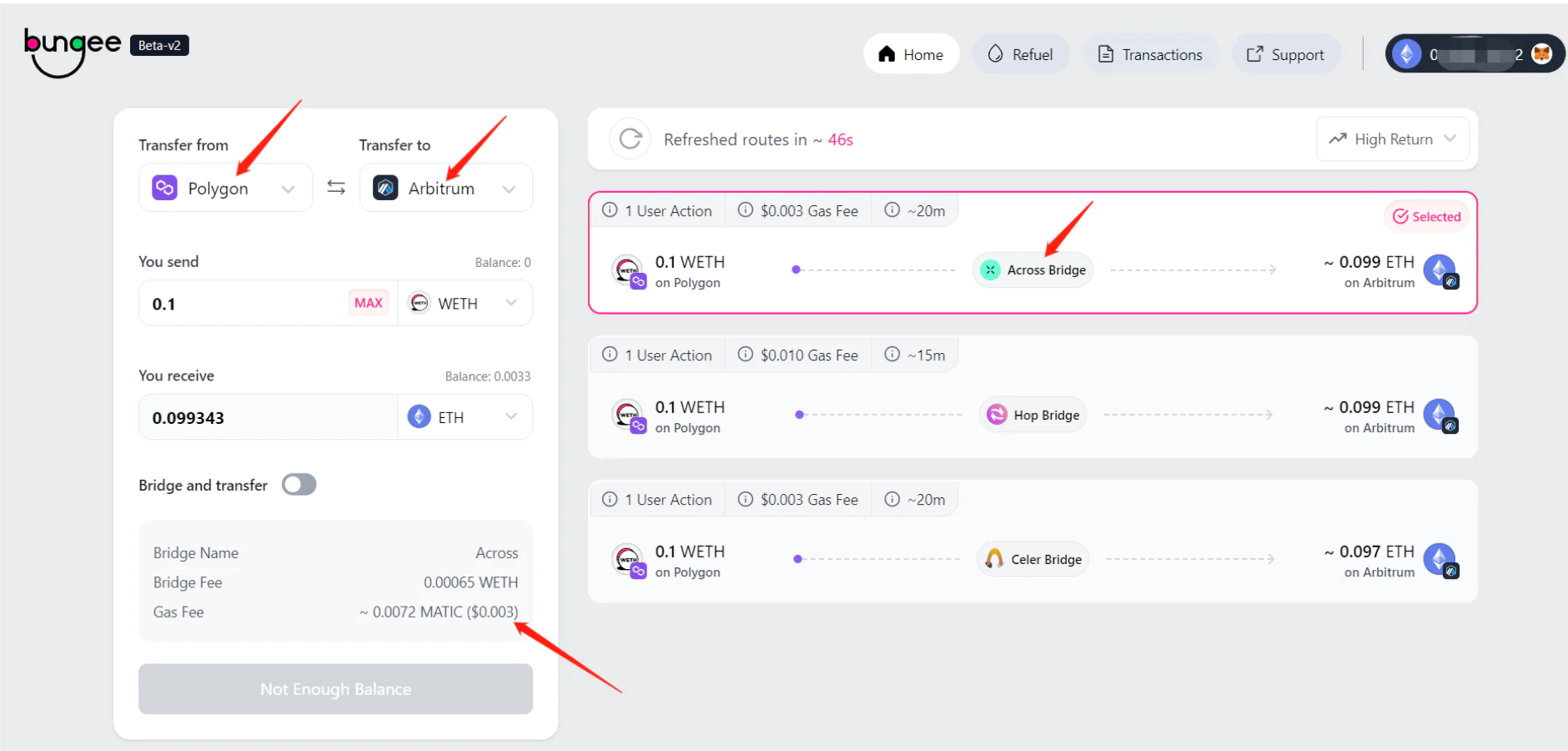Open the Polygon source chain dropdown

tap(225, 188)
